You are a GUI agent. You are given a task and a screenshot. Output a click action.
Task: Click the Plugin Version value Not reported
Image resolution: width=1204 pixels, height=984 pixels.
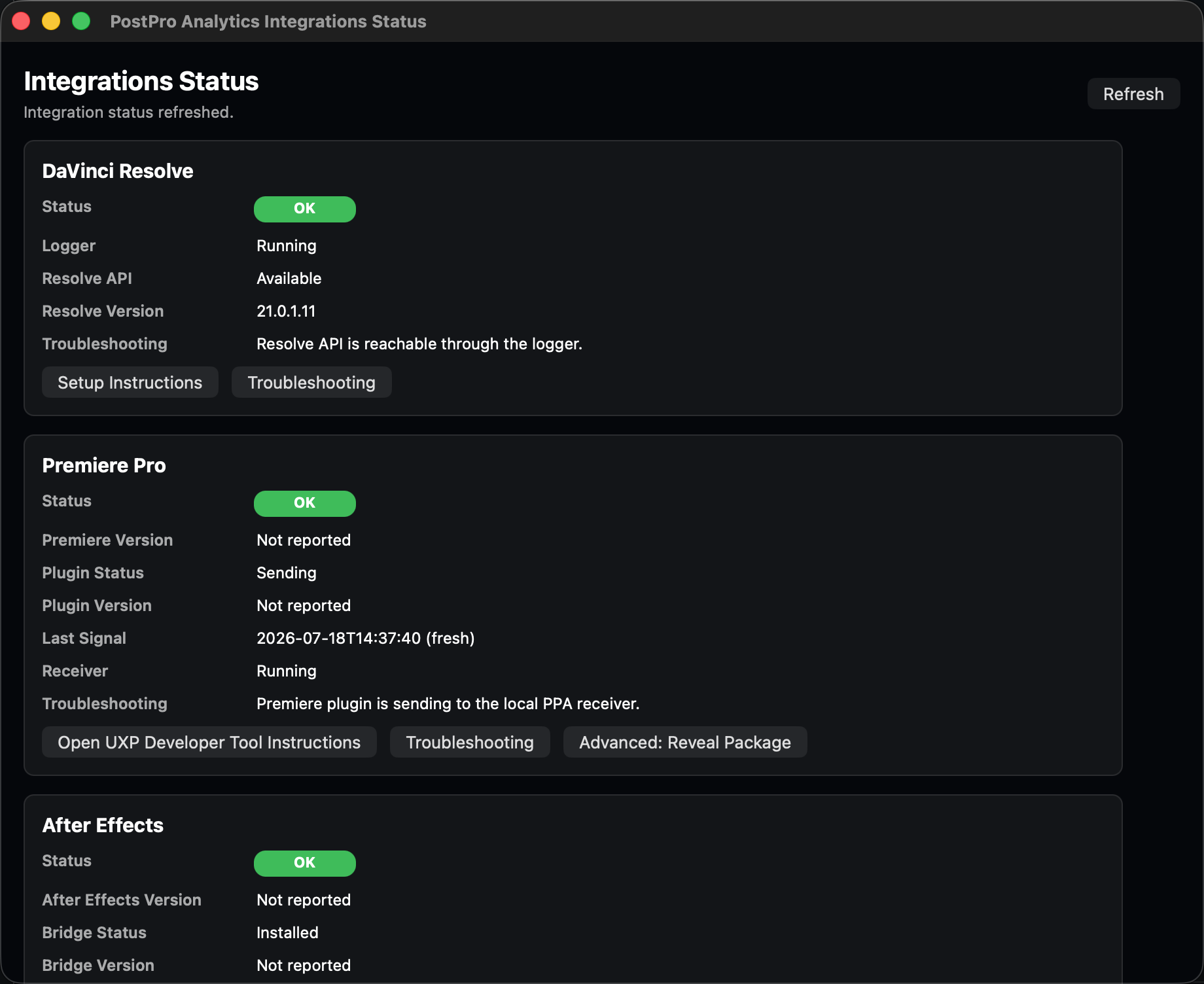pyautogui.click(x=304, y=606)
